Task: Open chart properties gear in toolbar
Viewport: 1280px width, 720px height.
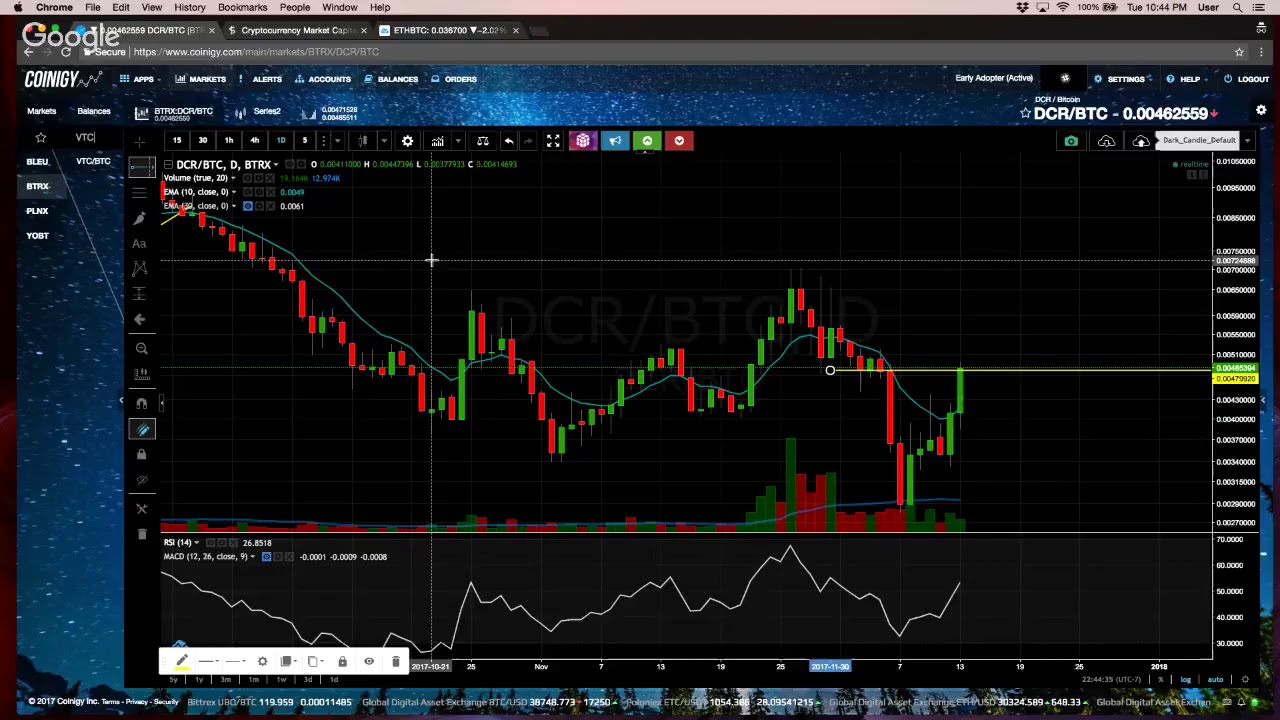Action: (407, 141)
